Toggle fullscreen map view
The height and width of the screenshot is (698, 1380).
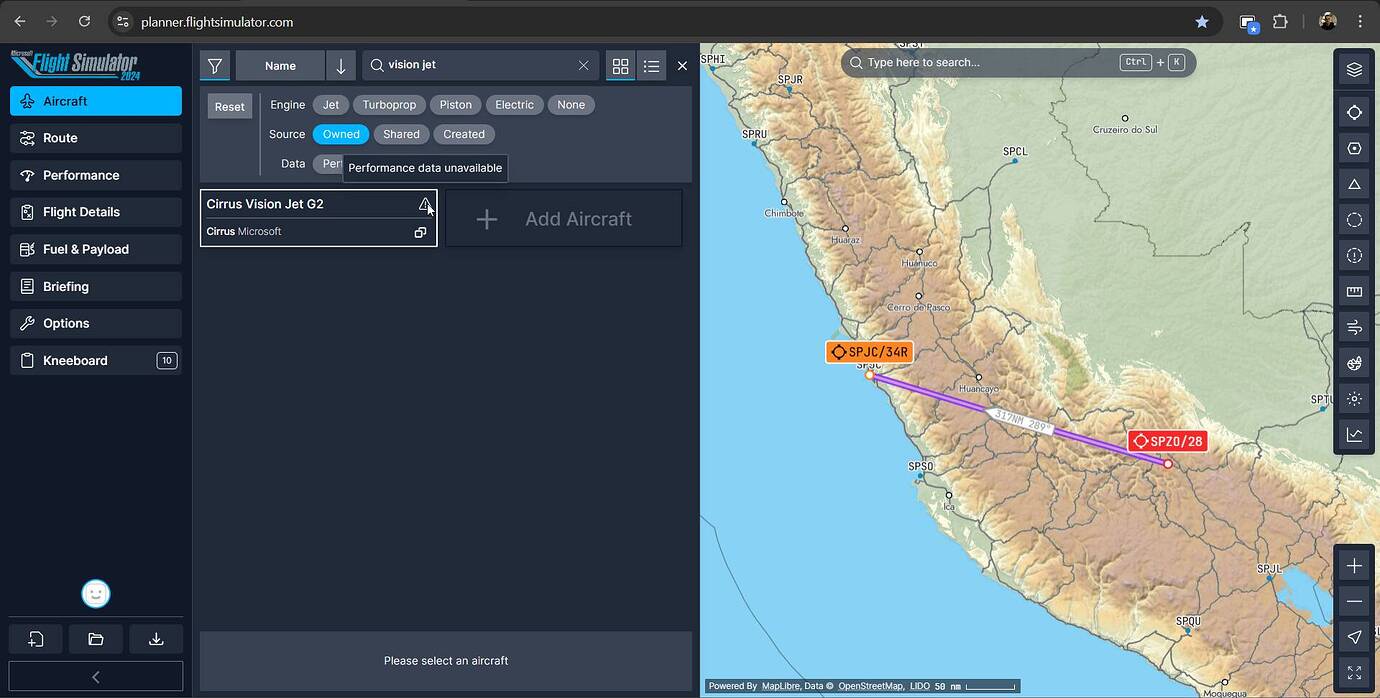point(1354,673)
